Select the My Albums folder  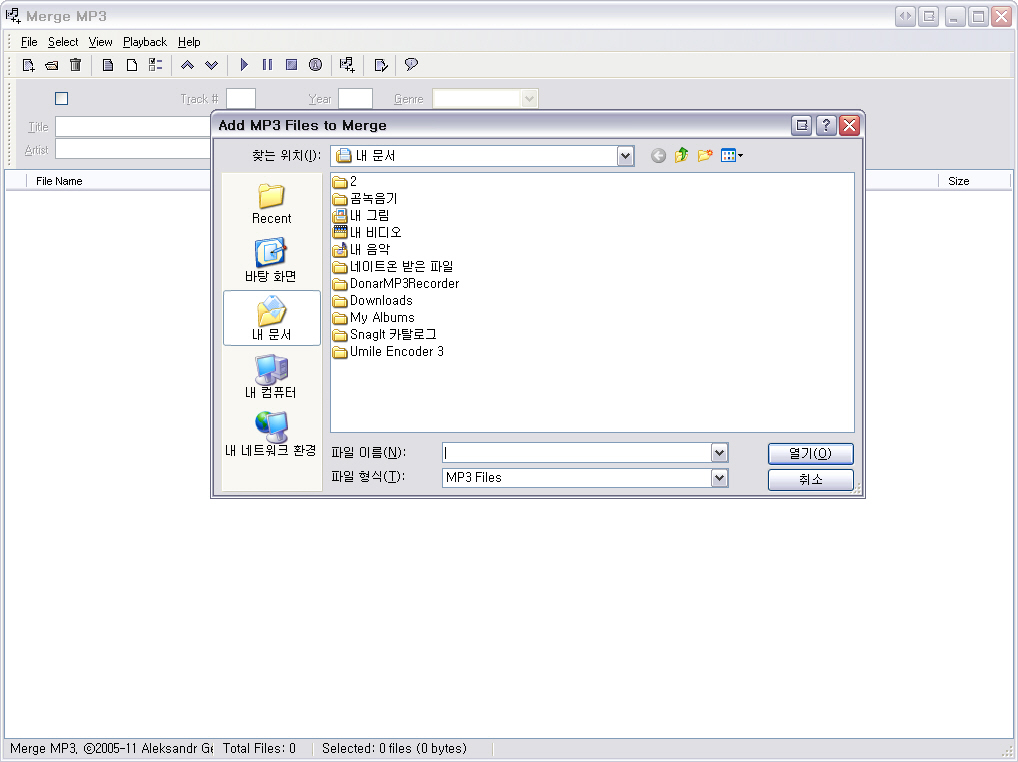374,317
